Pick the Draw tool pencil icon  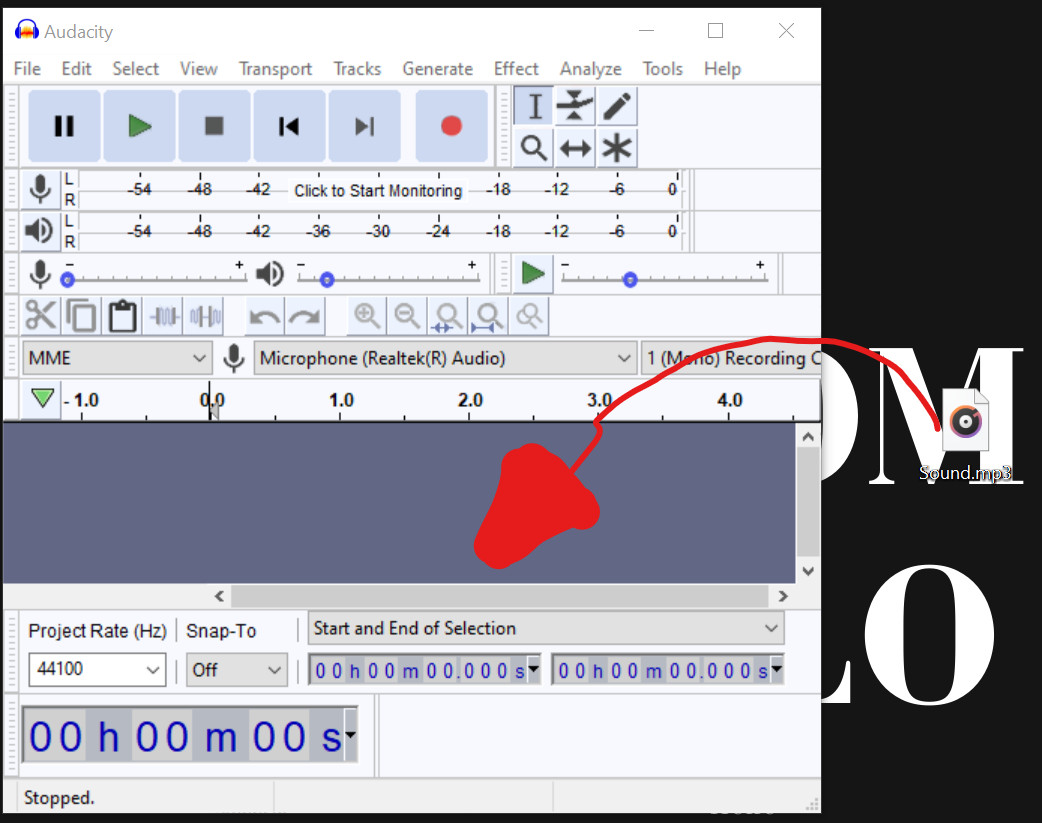click(x=617, y=105)
